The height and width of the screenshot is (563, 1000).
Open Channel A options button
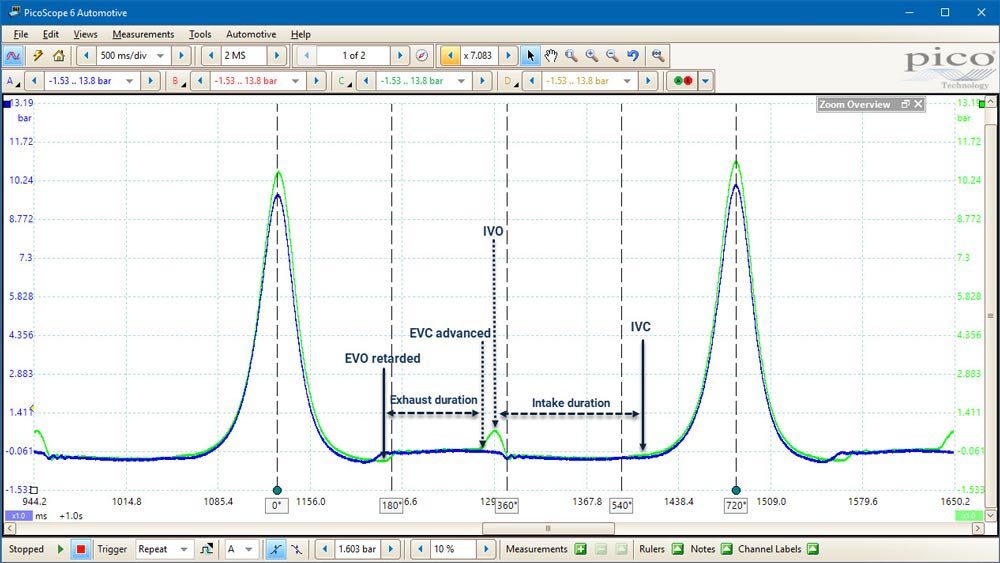pyautogui.click(x=11, y=81)
